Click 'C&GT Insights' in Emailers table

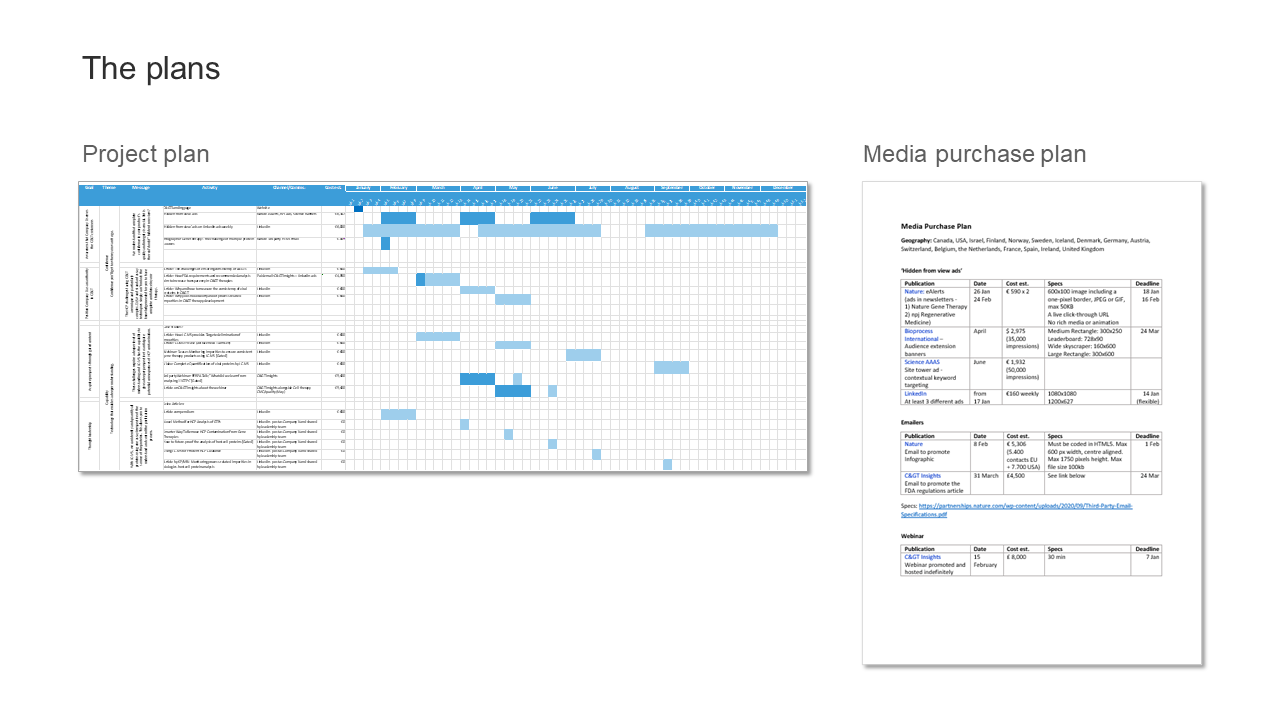[x=923, y=476]
